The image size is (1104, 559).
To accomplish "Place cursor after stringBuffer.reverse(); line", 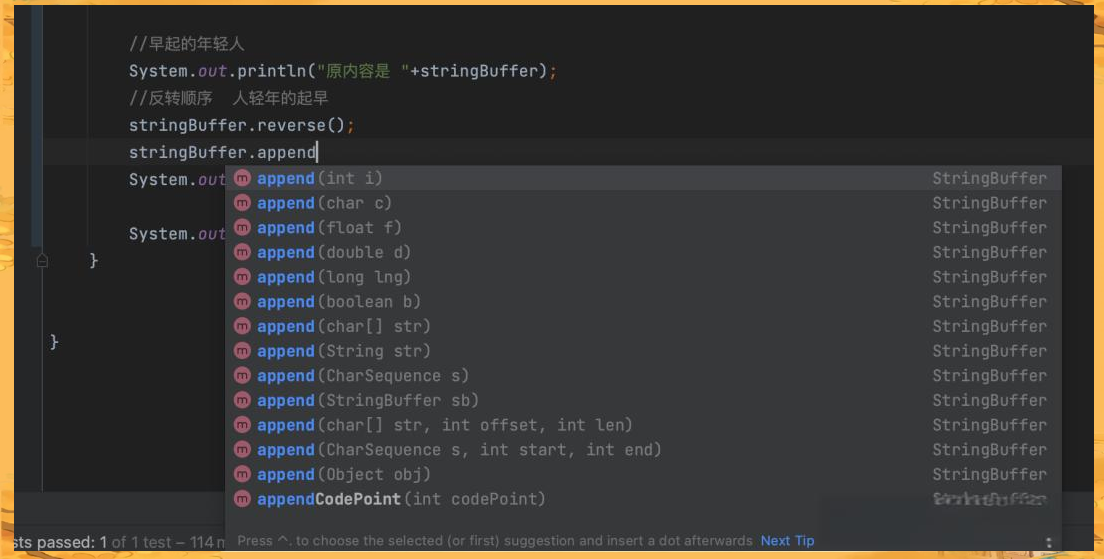I will [x=356, y=125].
